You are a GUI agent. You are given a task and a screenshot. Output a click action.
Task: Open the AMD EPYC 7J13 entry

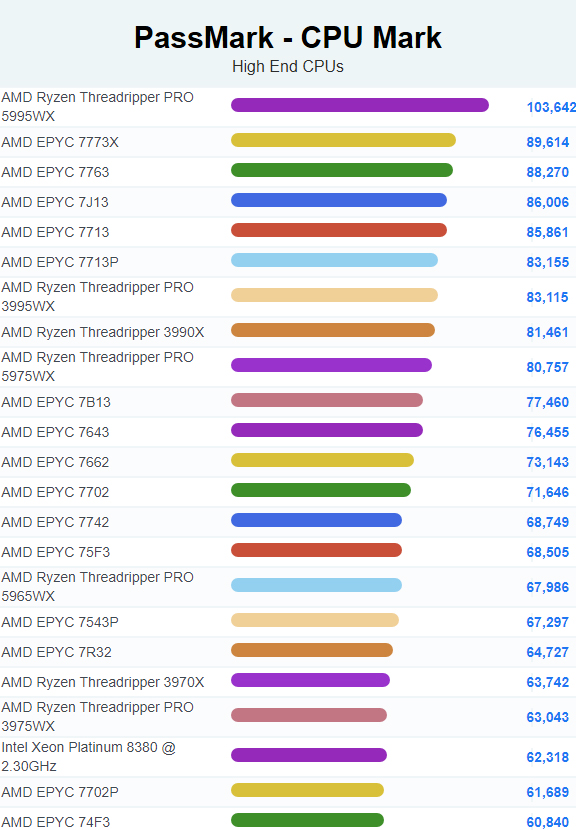(55, 202)
